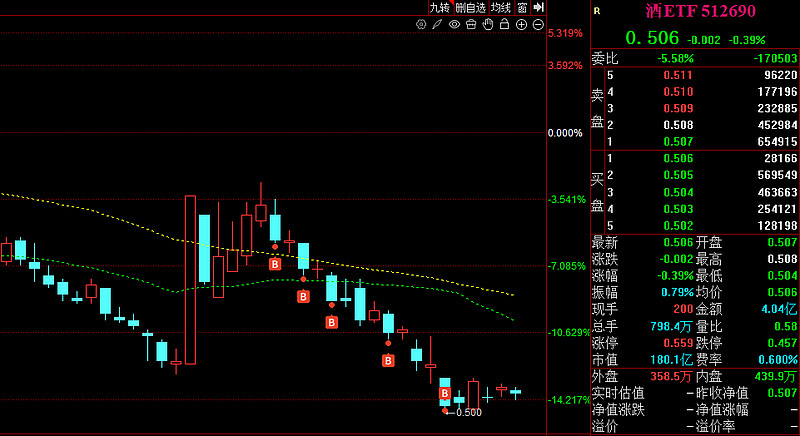
Task: Zoom out with the minus icon
Action: 538,24
